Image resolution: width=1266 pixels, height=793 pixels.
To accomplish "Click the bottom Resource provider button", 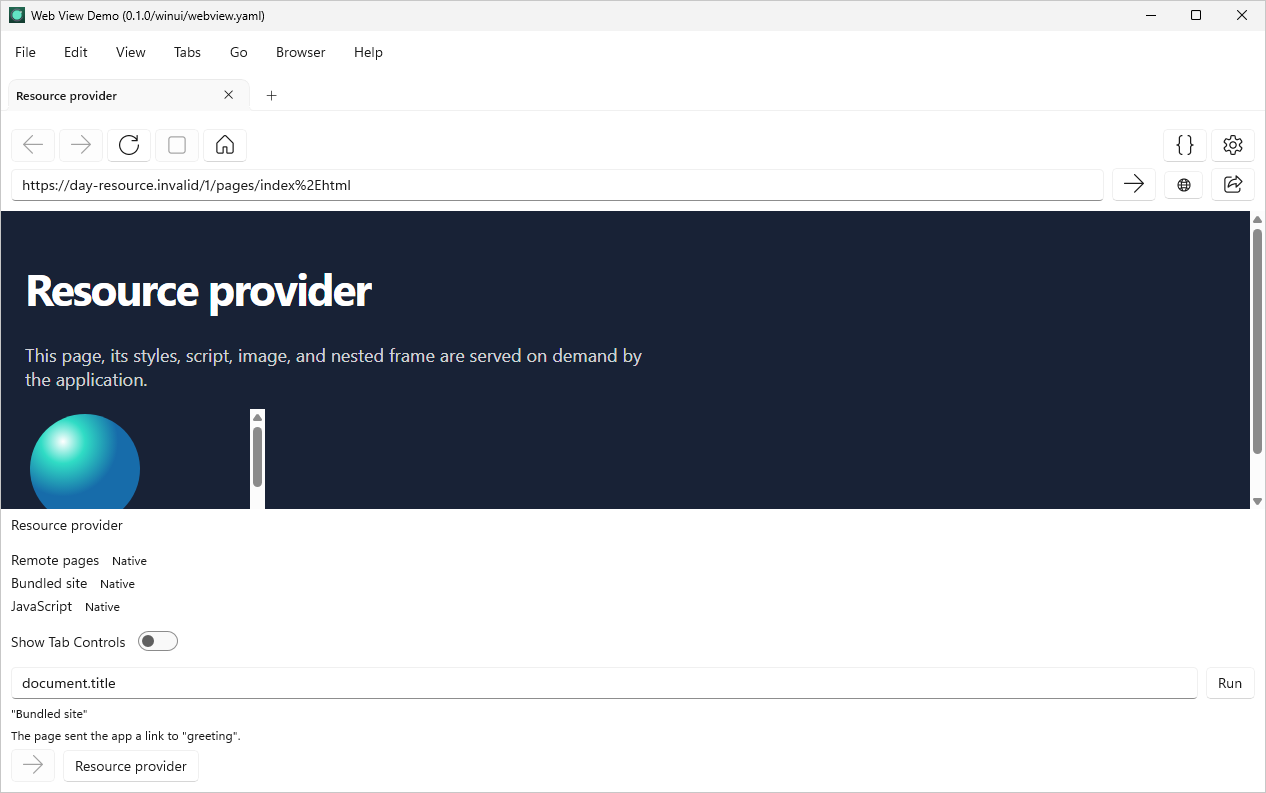I will pos(131,766).
